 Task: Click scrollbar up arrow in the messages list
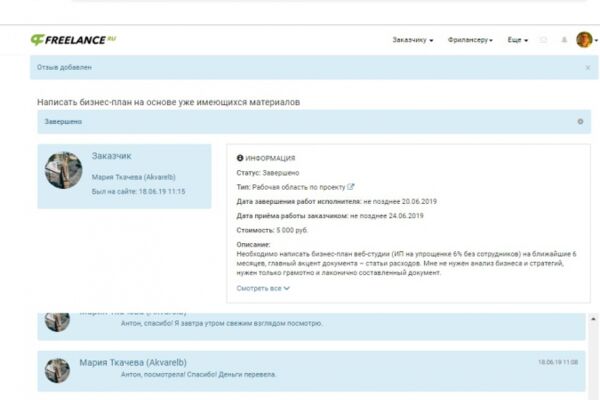593,318
